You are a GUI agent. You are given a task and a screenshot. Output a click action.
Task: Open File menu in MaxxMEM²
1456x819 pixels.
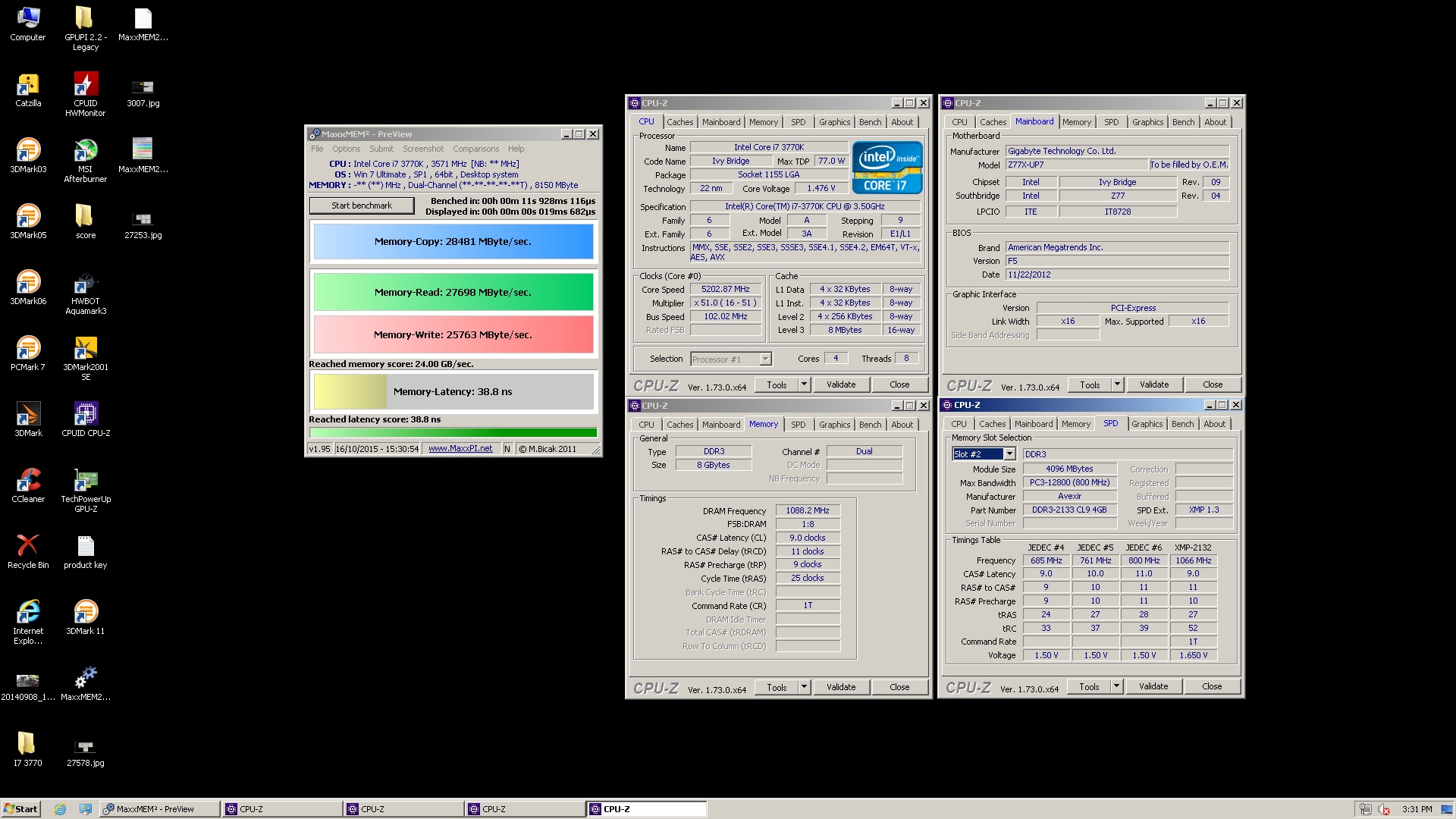click(317, 149)
